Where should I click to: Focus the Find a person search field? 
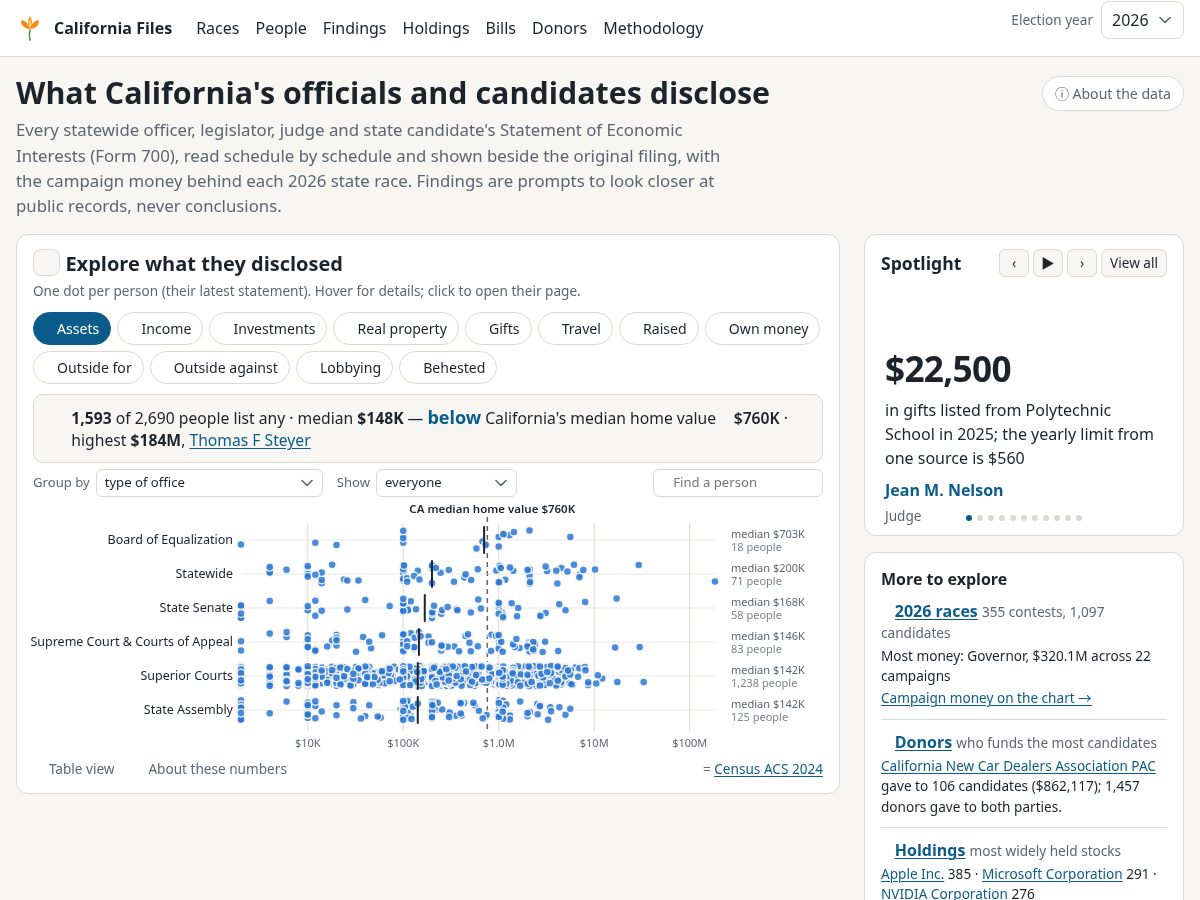pyautogui.click(x=738, y=482)
